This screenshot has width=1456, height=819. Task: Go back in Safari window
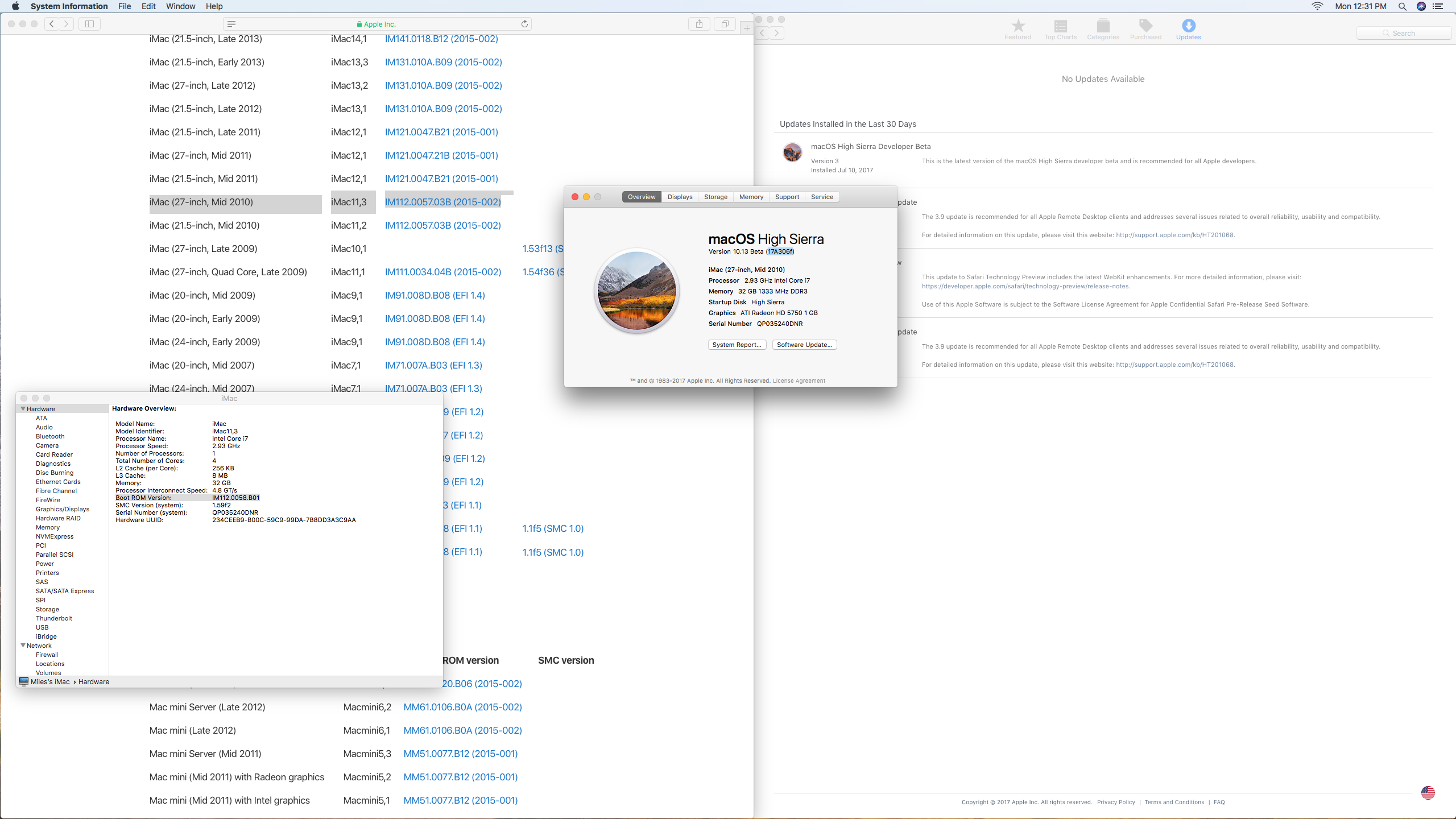tap(52, 24)
